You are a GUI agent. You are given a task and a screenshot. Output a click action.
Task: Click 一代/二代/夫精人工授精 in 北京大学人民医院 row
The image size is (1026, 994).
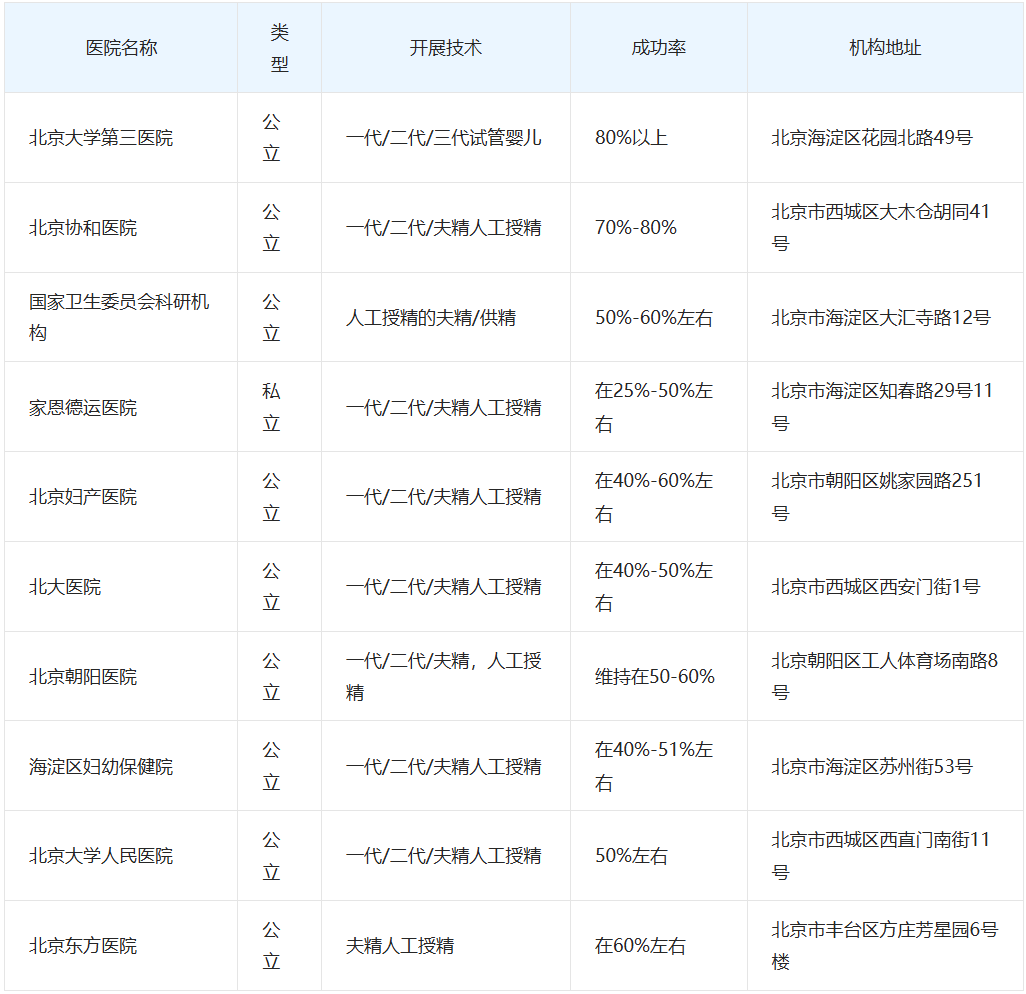pyautogui.click(x=444, y=856)
